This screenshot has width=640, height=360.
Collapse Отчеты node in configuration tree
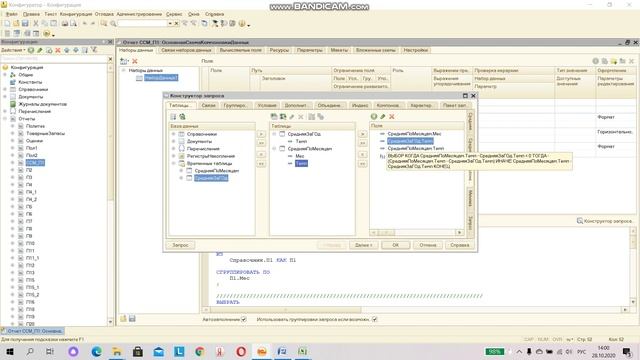click(x=5, y=119)
